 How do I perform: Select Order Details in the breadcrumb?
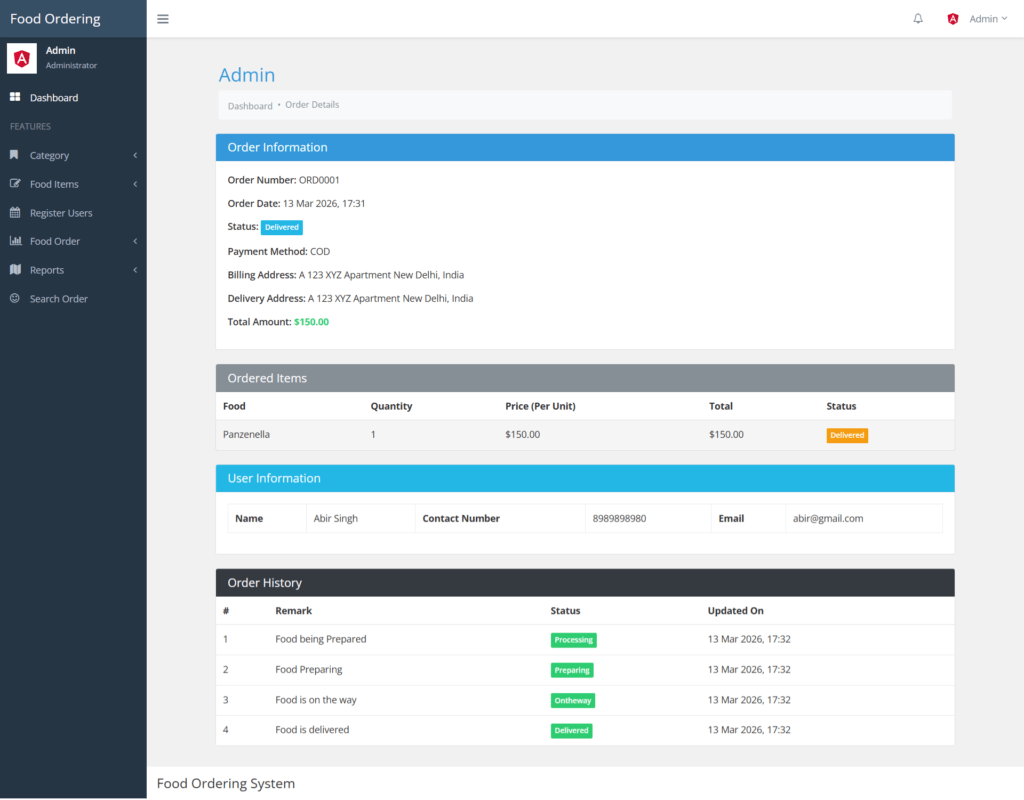[313, 104]
